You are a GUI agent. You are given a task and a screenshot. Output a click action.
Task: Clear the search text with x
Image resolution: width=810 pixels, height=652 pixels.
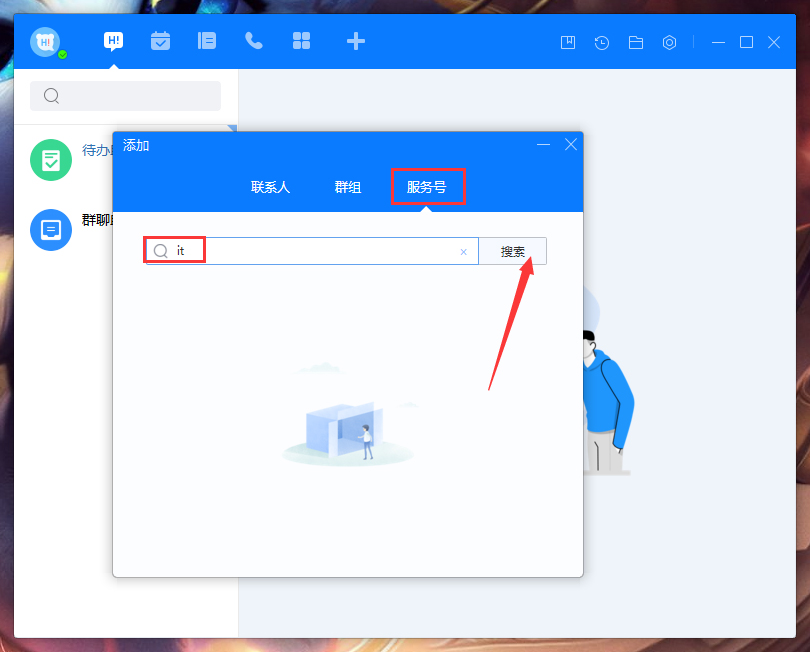tap(463, 252)
